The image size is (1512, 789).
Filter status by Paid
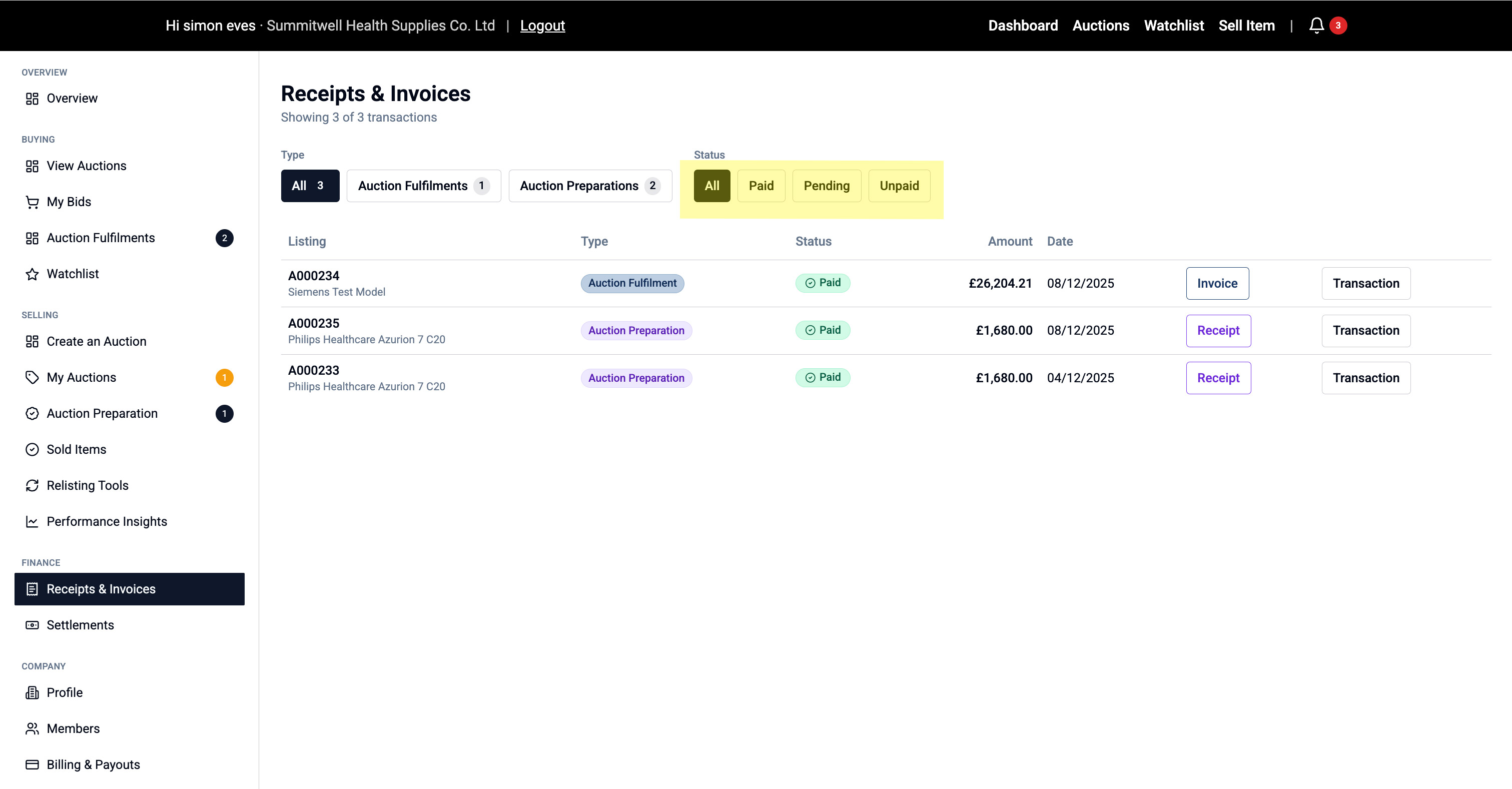[x=761, y=186]
